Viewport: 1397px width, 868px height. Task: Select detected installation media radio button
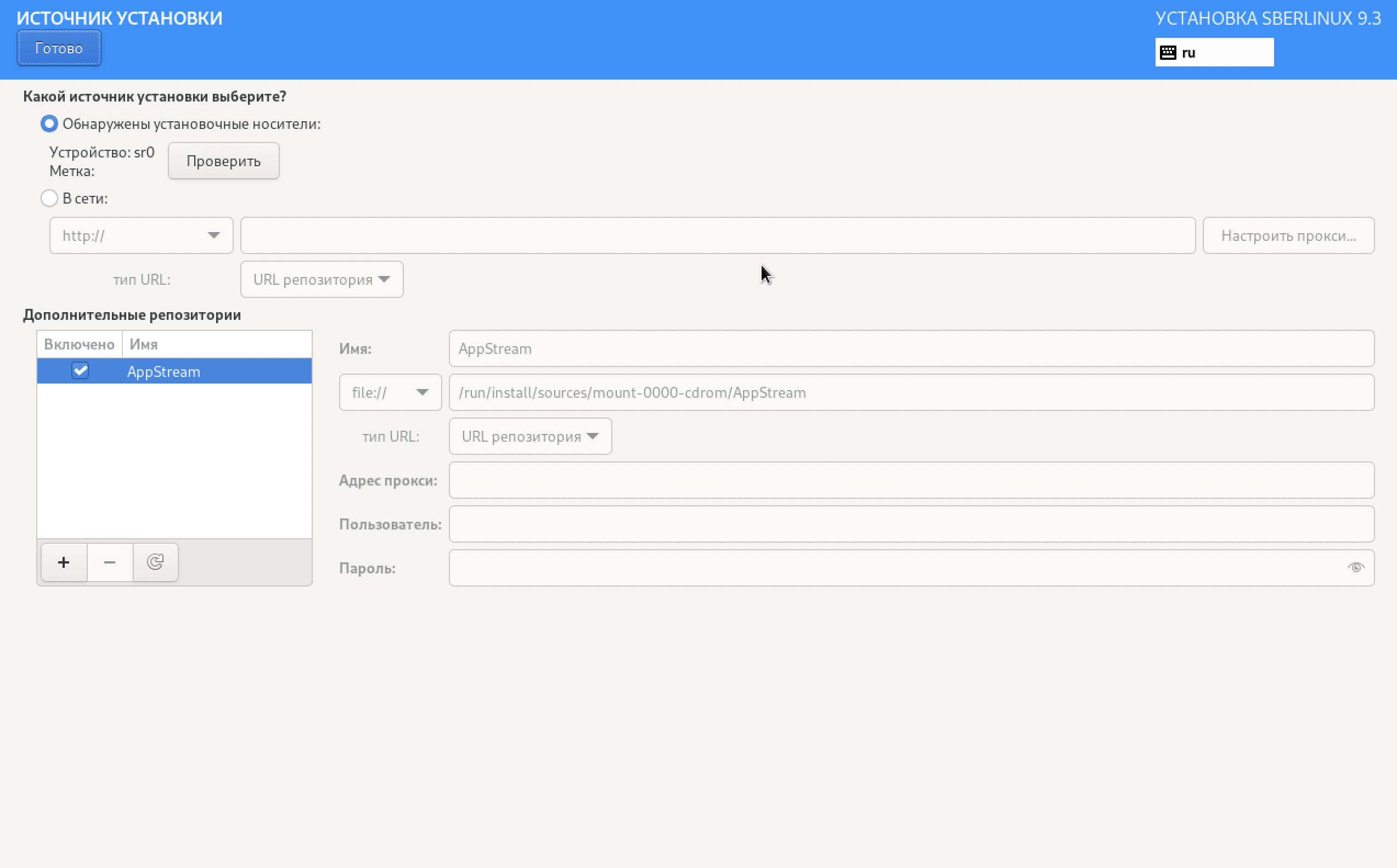pyautogui.click(x=49, y=124)
